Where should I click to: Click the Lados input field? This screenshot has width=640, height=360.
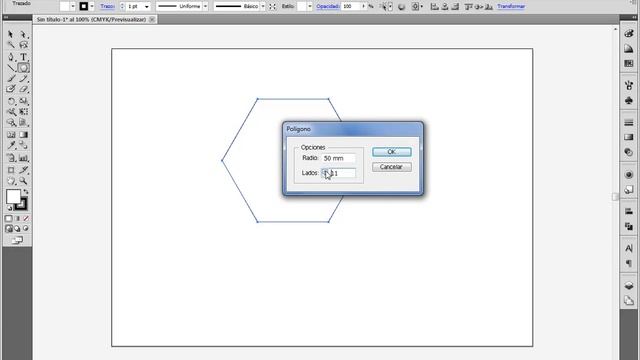(x=338, y=173)
